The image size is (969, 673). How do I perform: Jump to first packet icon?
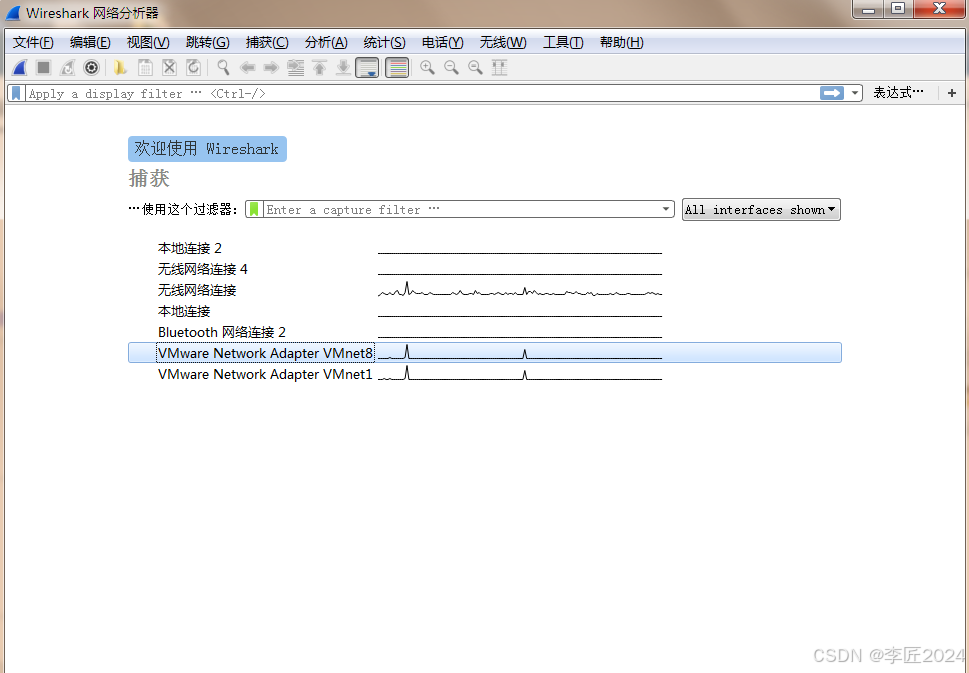[319, 67]
